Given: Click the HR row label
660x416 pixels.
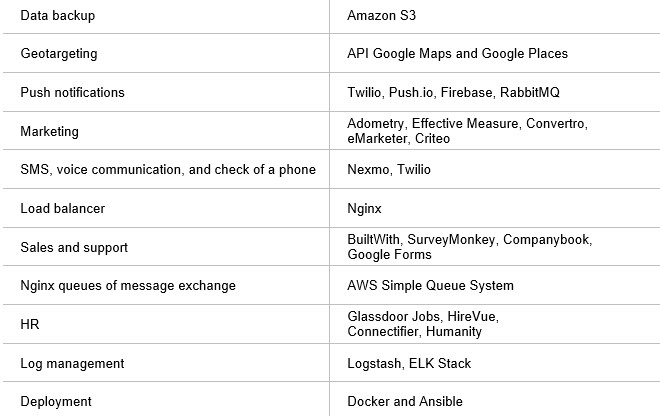Looking at the screenshot, I should coord(29,324).
